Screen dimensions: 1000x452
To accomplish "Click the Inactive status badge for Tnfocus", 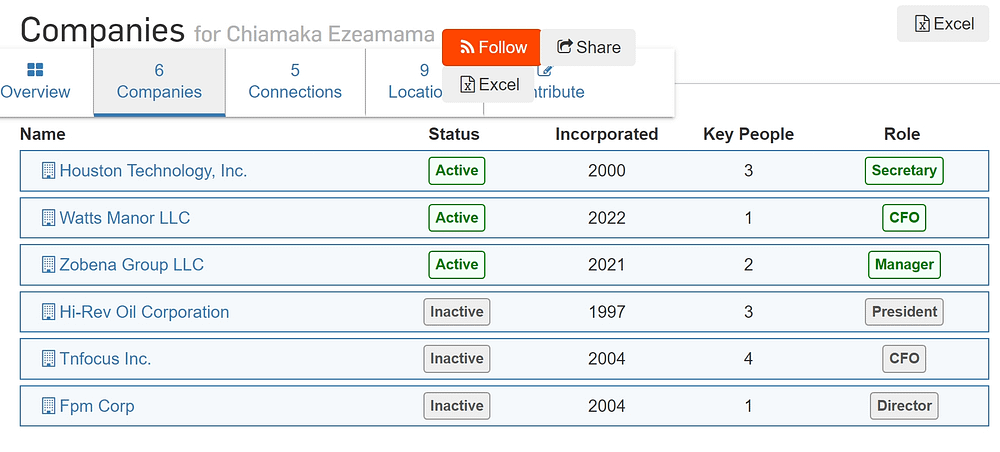I will (x=457, y=359).
